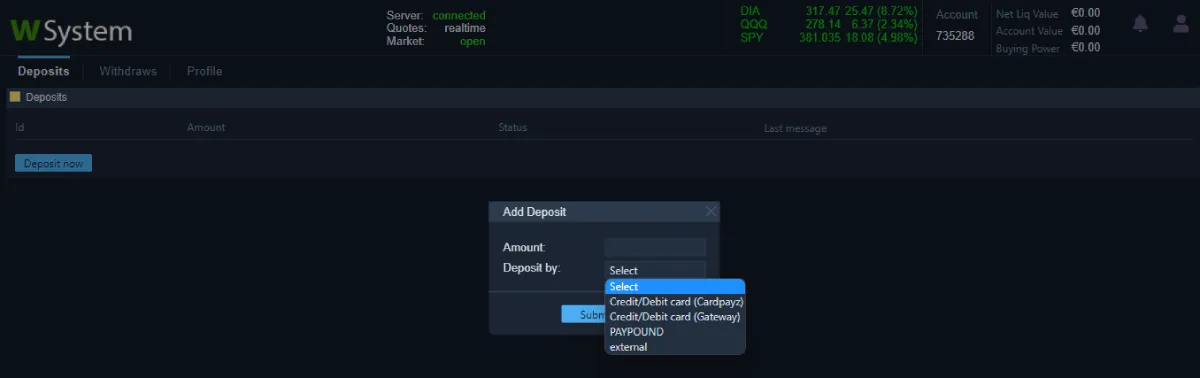Click the Deposits panel folder icon
The image size is (1200, 378).
(x=15, y=97)
